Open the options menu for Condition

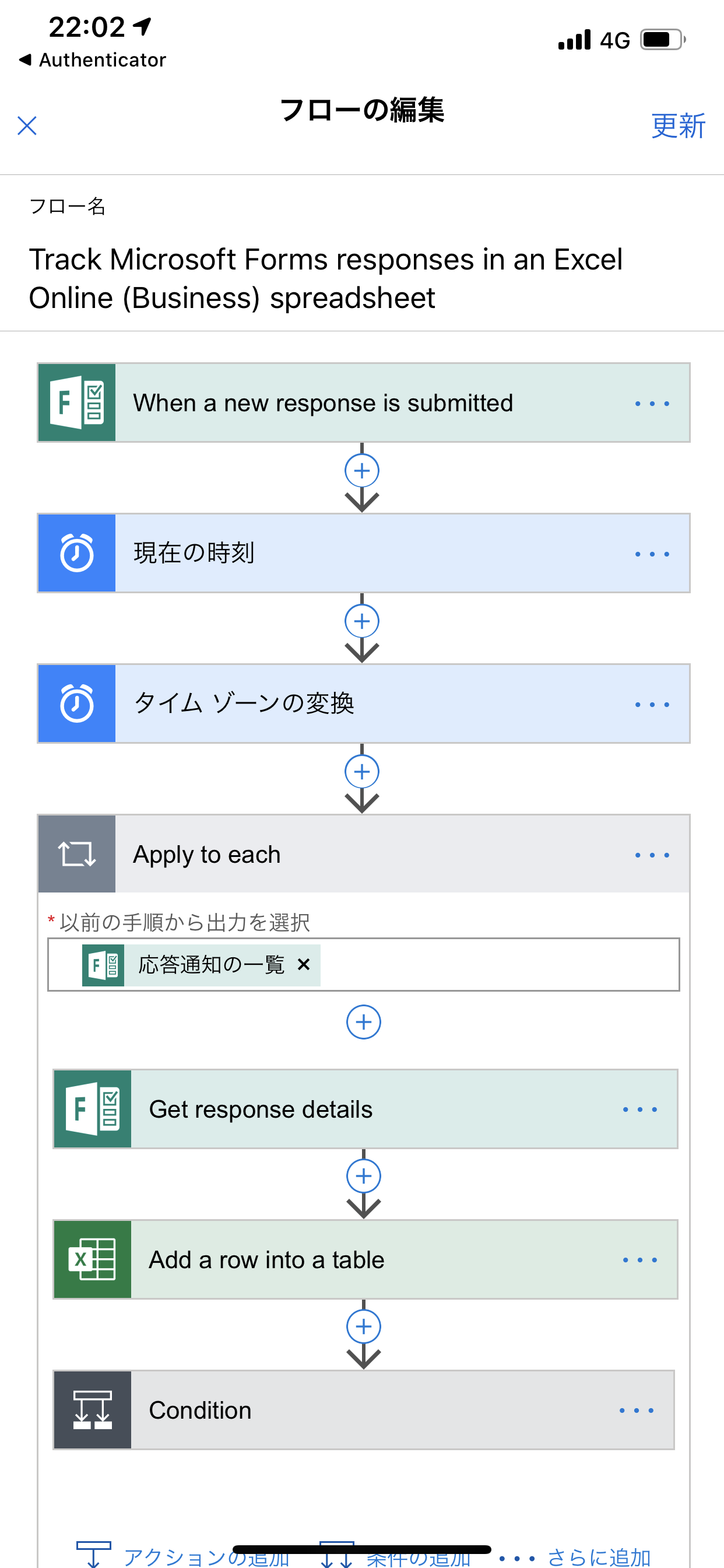[x=636, y=1410]
